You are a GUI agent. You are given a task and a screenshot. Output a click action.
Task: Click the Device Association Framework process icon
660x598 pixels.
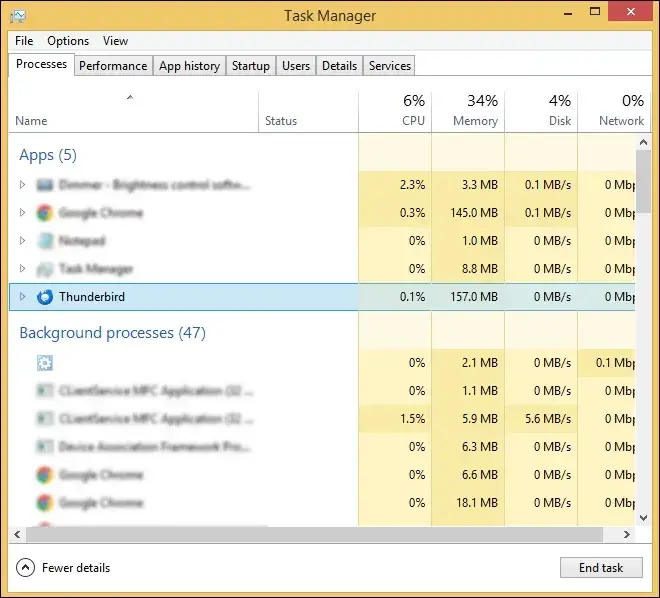coord(44,447)
